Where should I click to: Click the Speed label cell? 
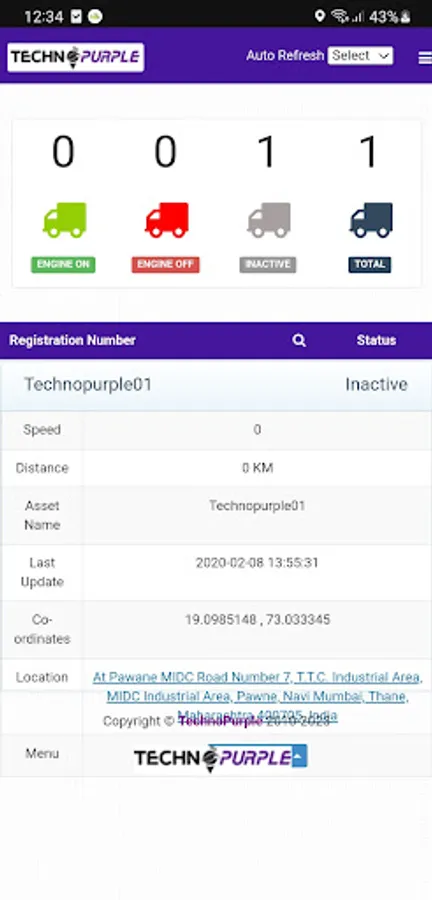pyautogui.click(x=42, y=430)
